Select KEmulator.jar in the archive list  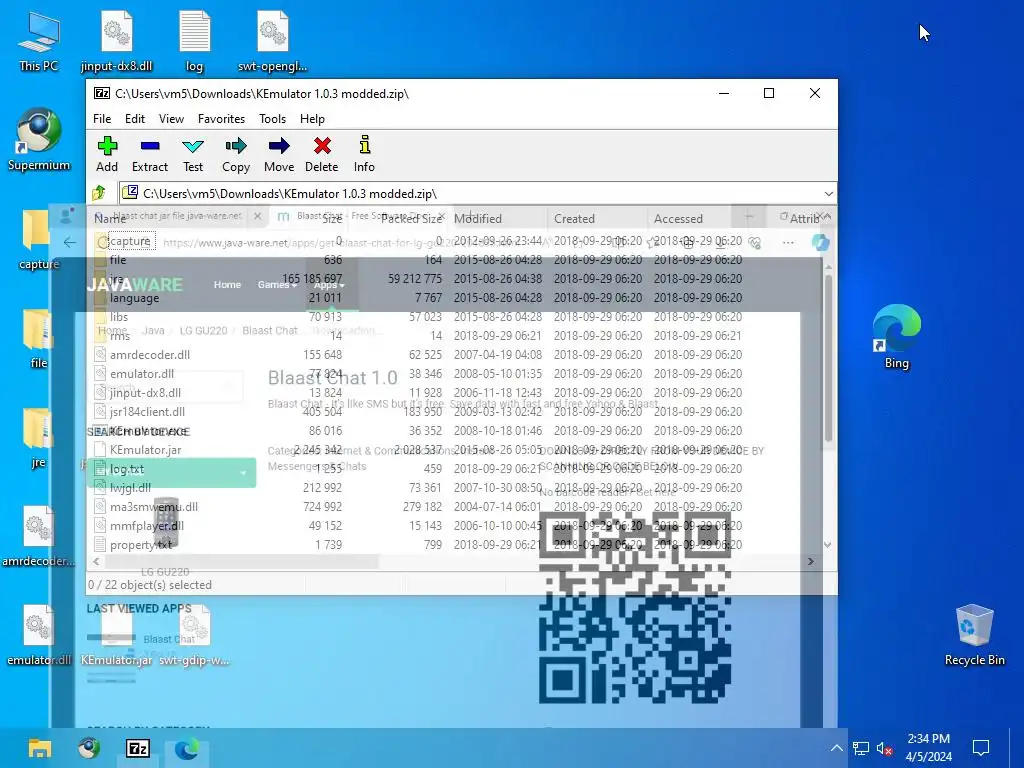click(x=146, y=450)
